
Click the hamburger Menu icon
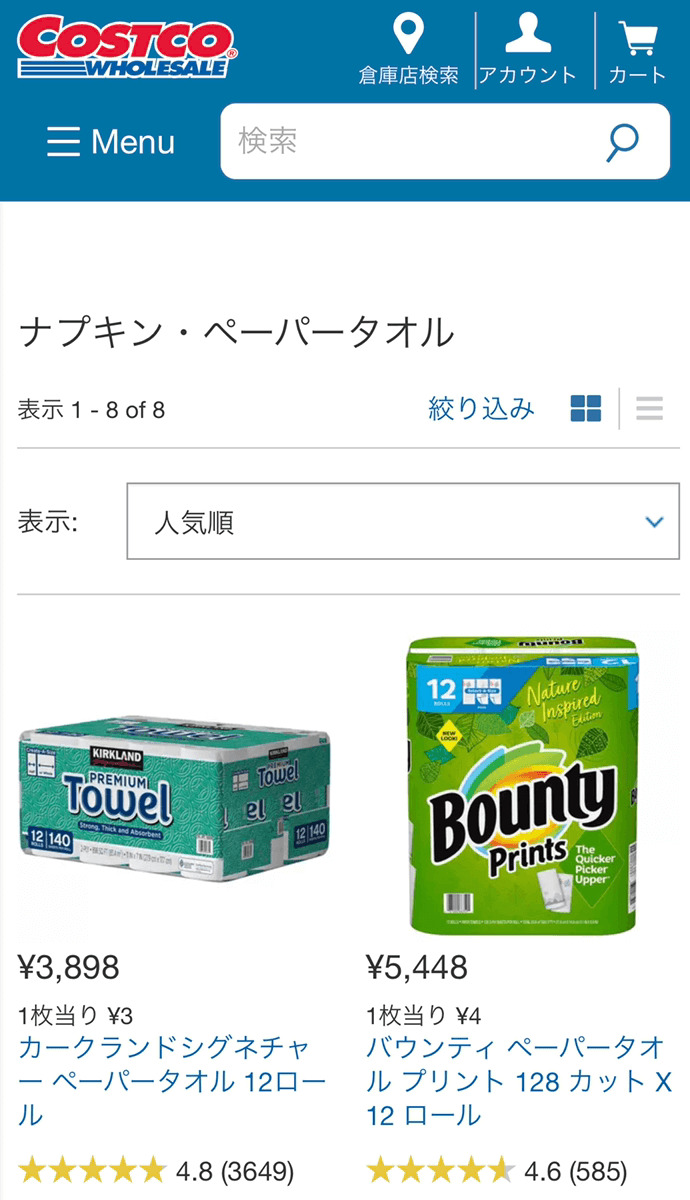click(63, 142)
